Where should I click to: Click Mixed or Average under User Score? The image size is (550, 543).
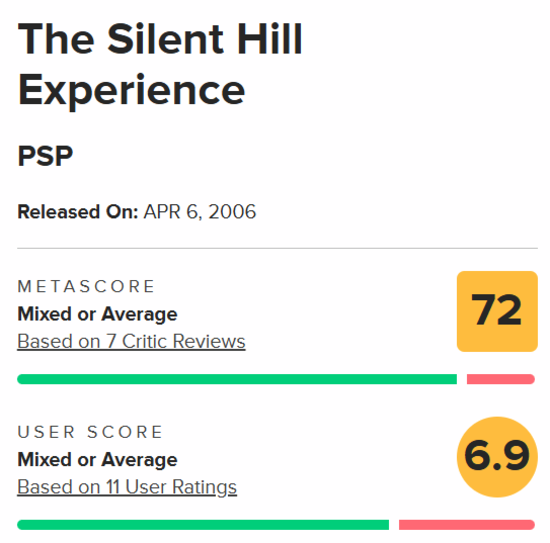click(x=97, y=459)
